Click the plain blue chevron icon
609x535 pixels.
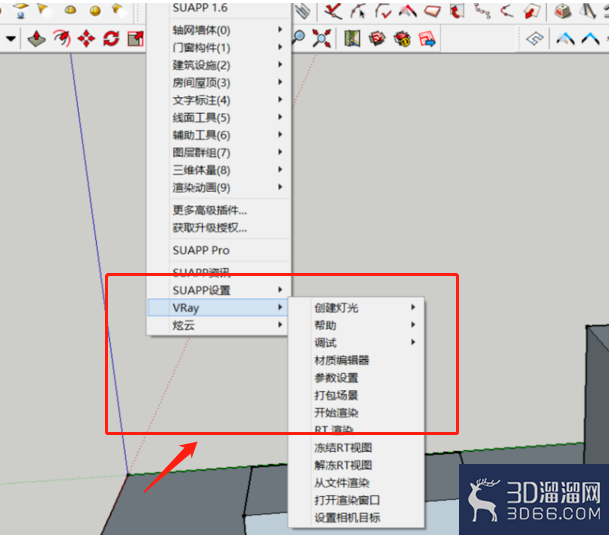click(590, 38)
